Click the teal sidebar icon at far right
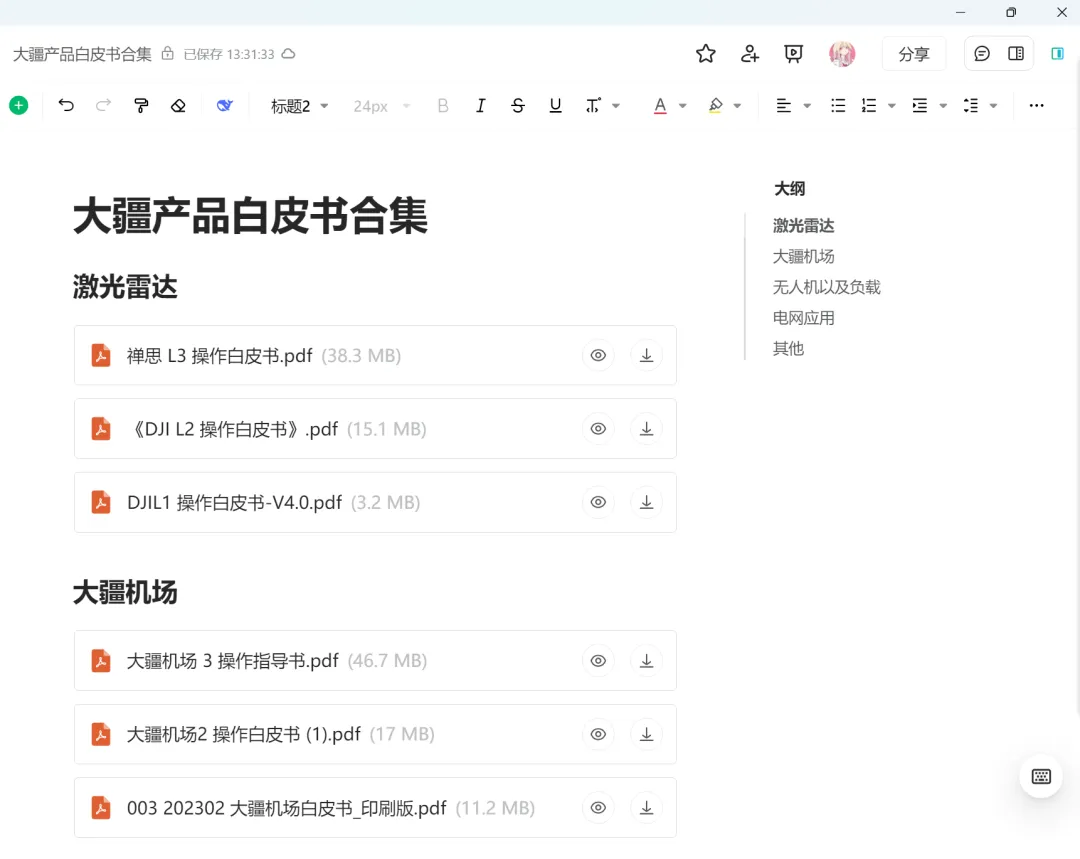 coord(1057,54)
